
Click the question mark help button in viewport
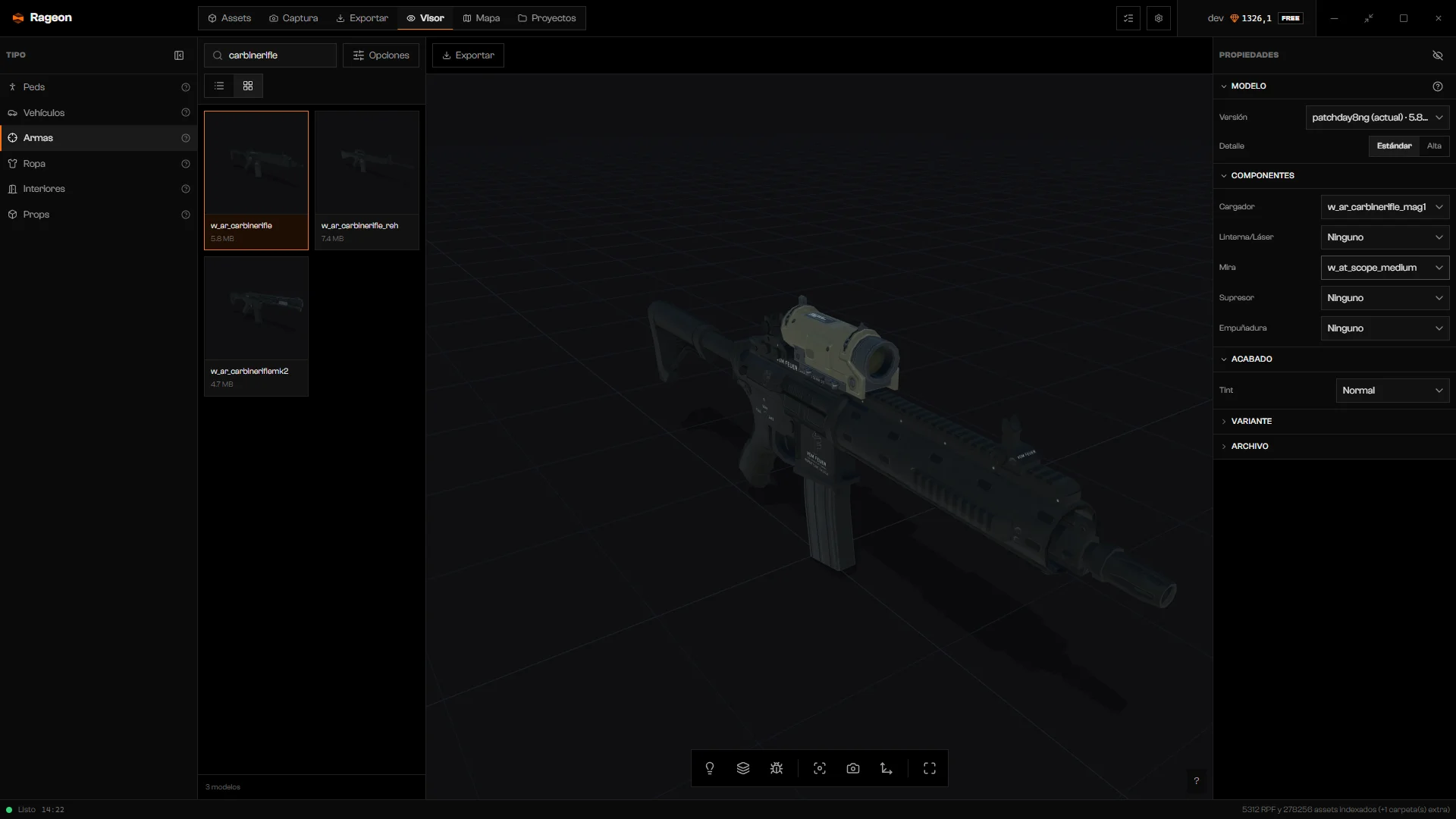(1197, 781)
